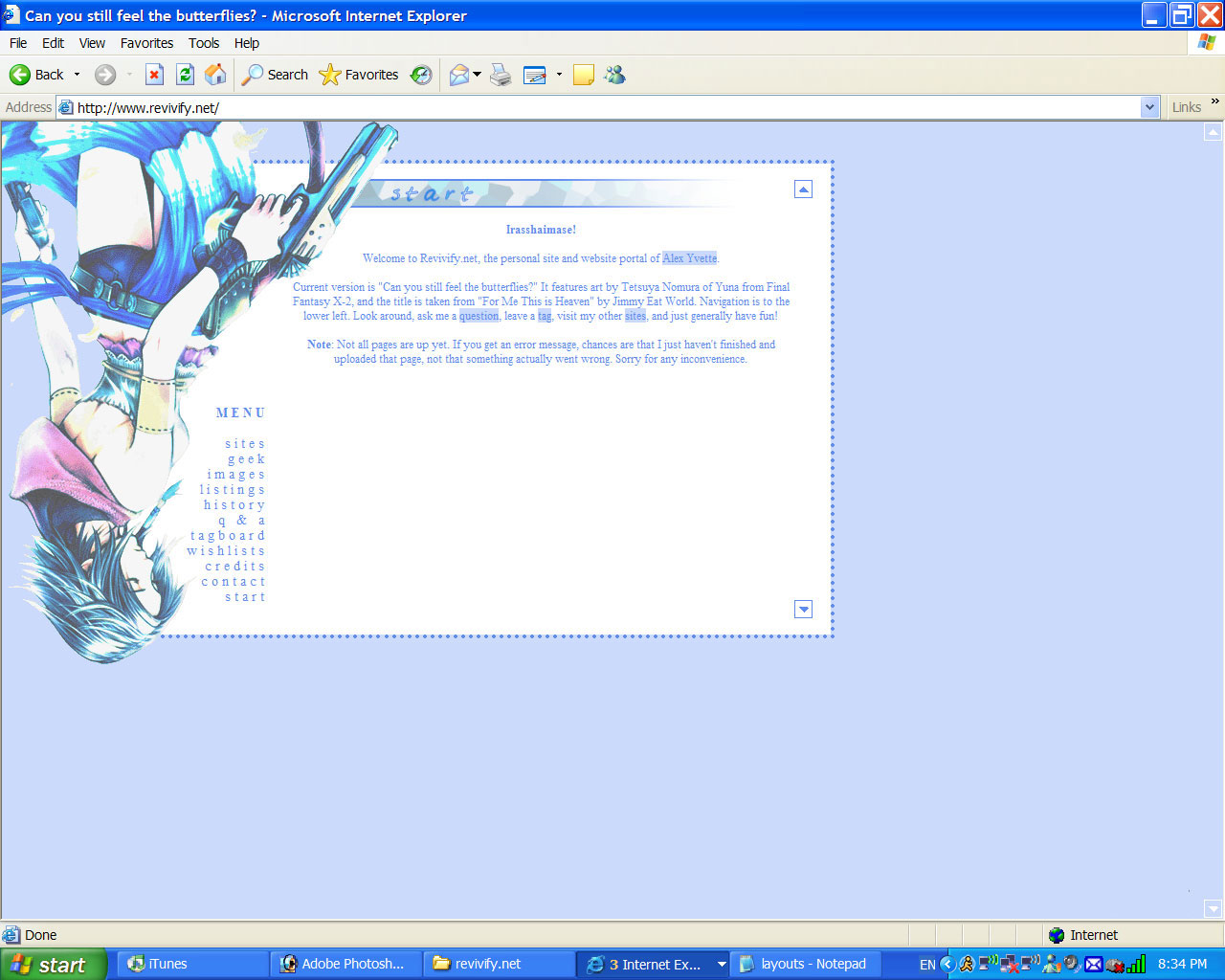Screen dimensions: 1225x980
Task: Open 'history' in the menu
Action: 234,505
